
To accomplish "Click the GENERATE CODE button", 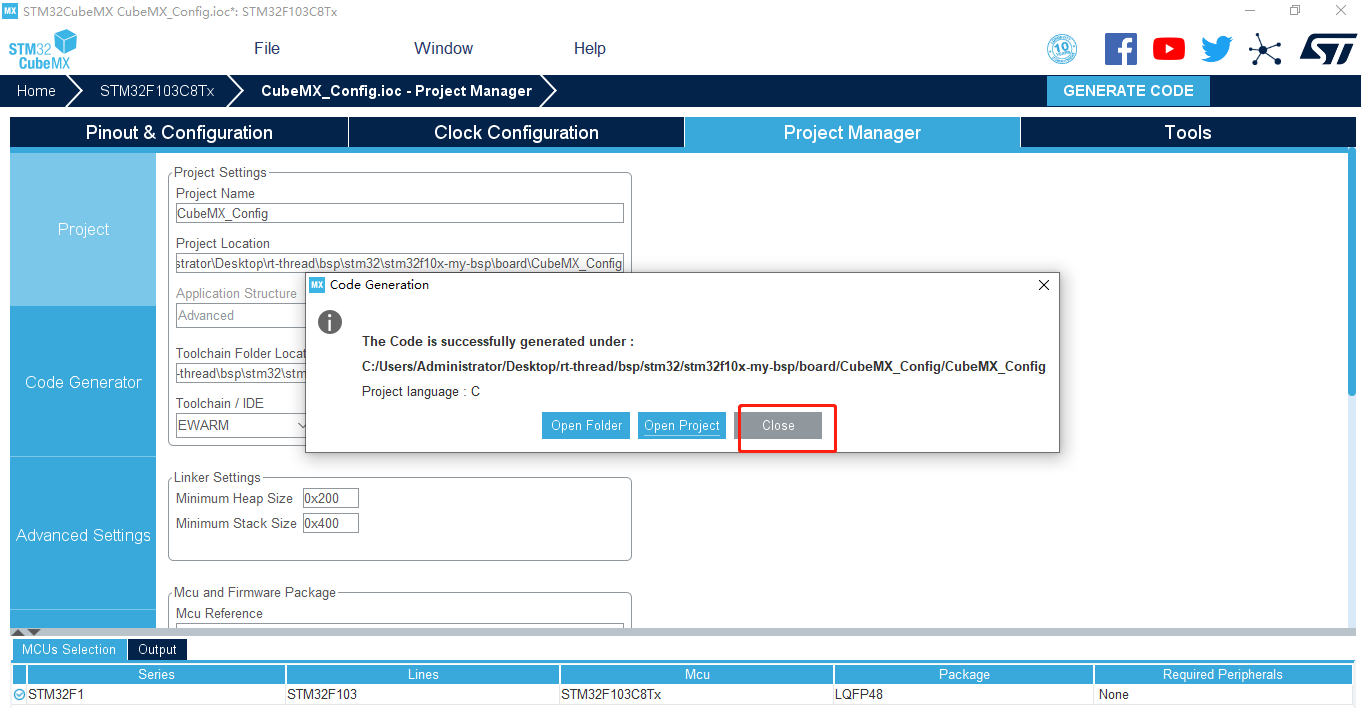I will (1128, 91).
